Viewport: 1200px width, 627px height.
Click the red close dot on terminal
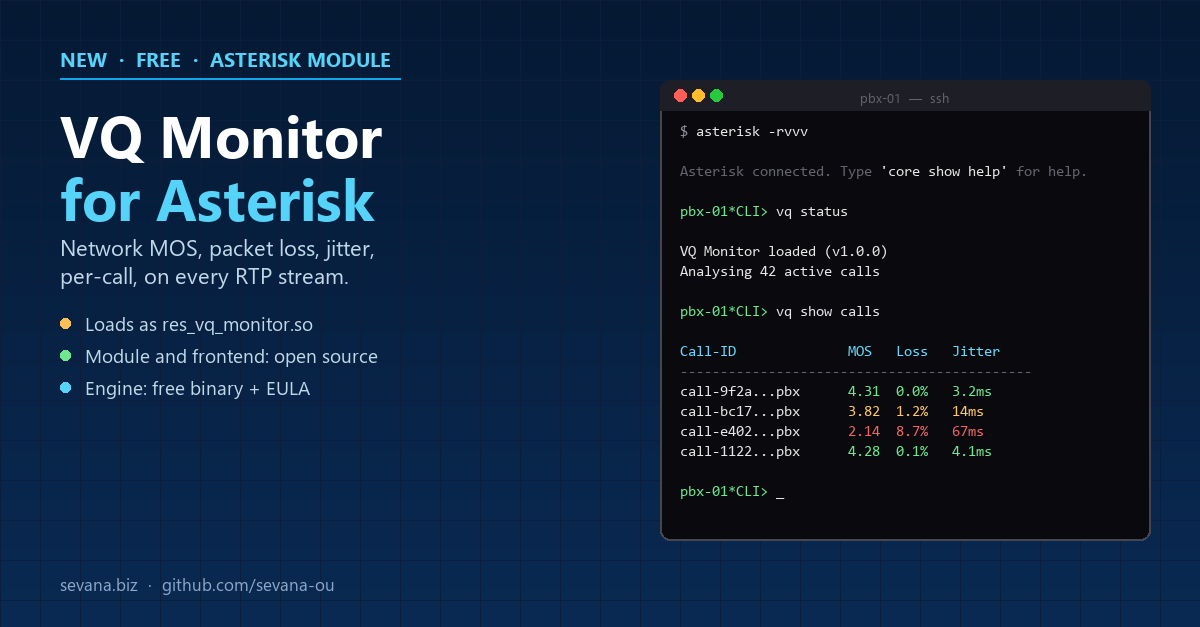click(681, 96)
